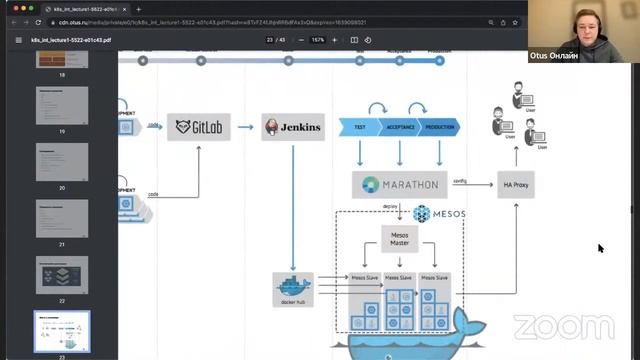Viewport: 640px width, 360px height.
Task: Click the 'config' arrow label
Action: coord(460,181)
